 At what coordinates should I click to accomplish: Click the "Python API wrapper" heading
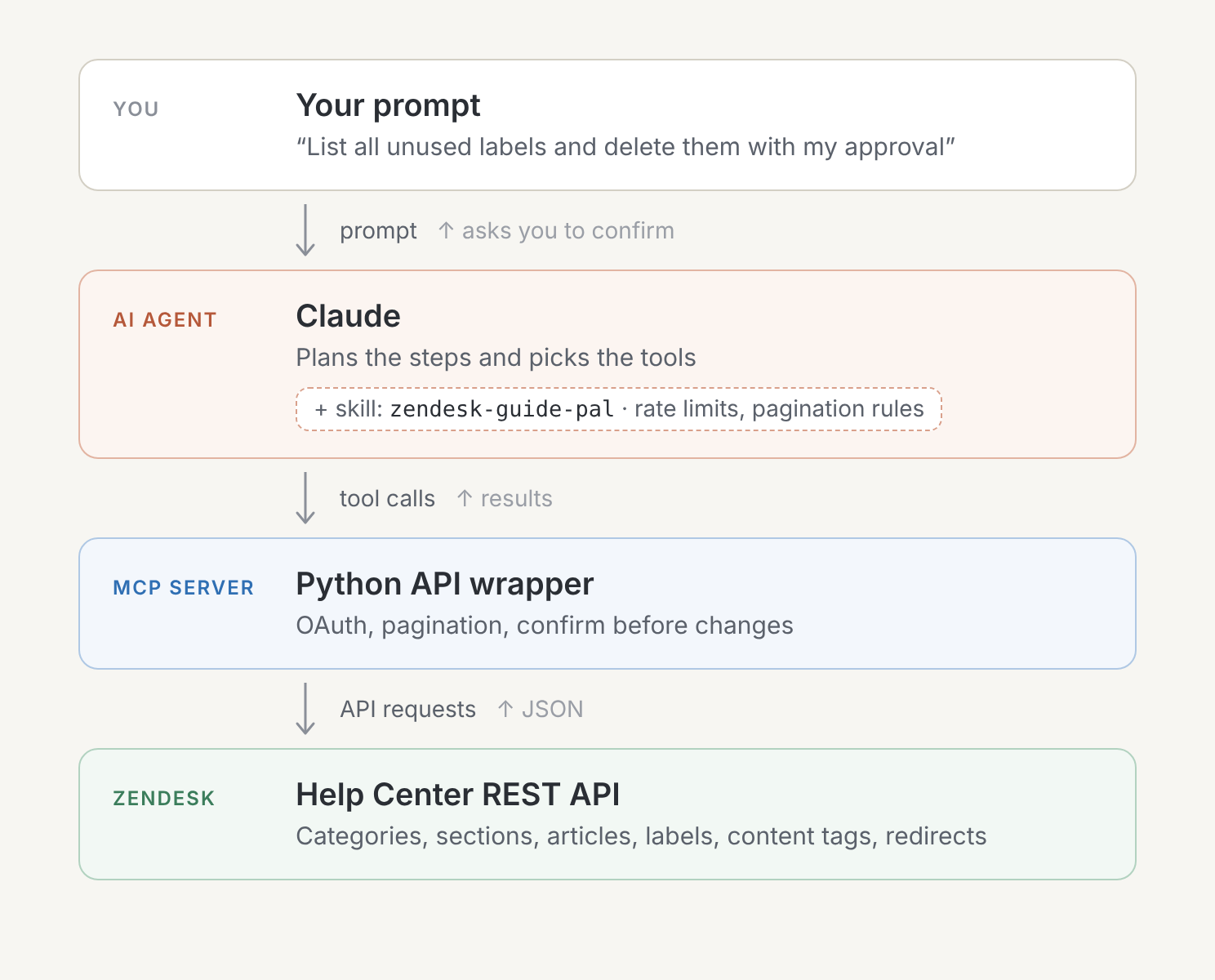(x=444, y=585)
